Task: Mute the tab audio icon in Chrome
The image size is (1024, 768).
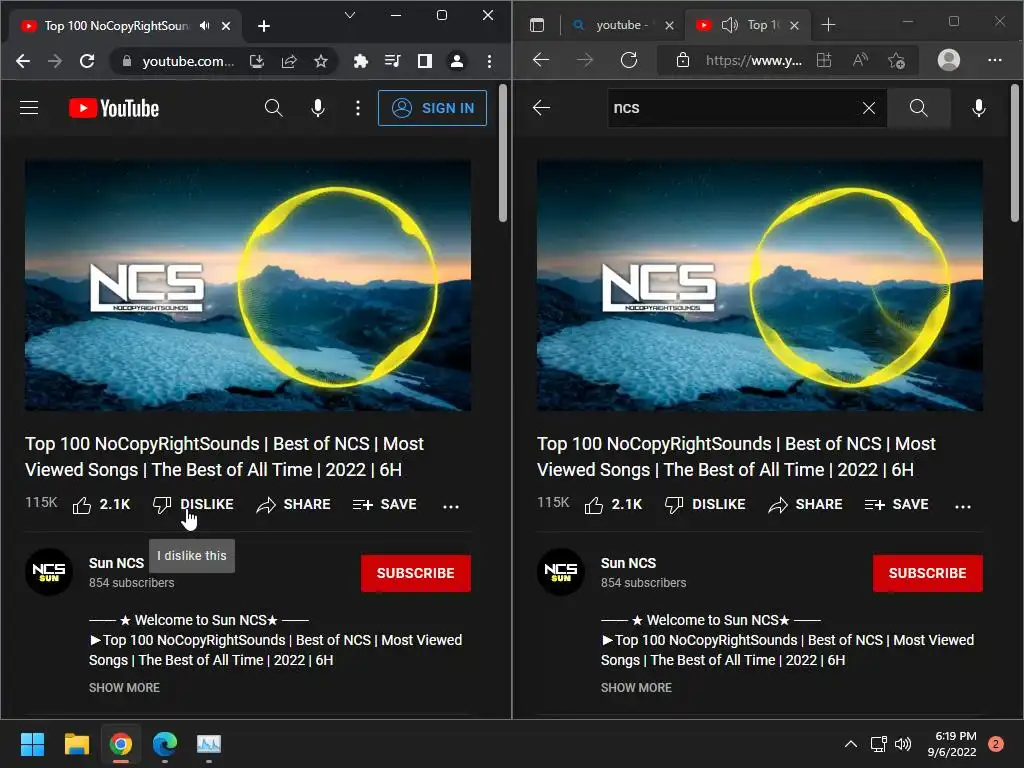Action: pos(205,26)
